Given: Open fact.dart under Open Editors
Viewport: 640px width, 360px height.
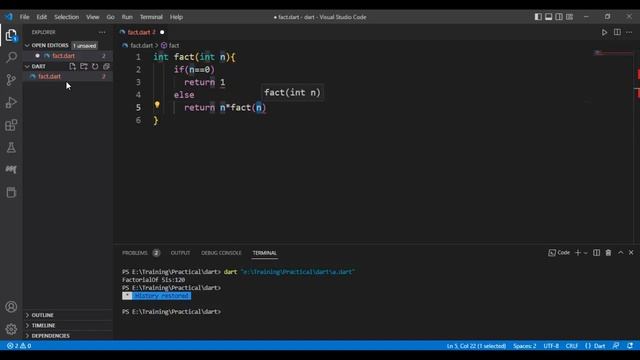Looking at the screenshot, I should pyautogui.click(x=63, y=56).
